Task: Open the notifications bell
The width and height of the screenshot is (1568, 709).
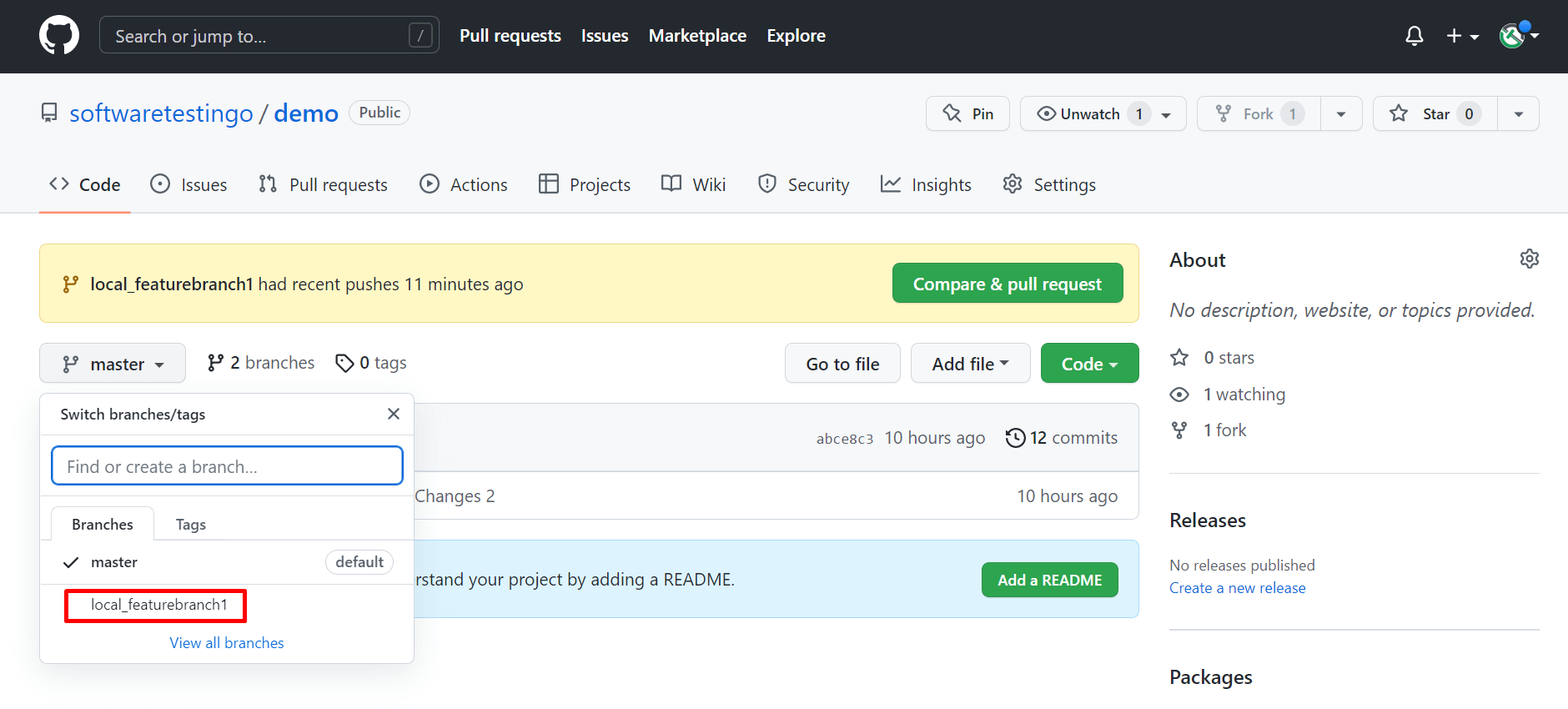Action: pyautogui.click(x=1414, y=36)
